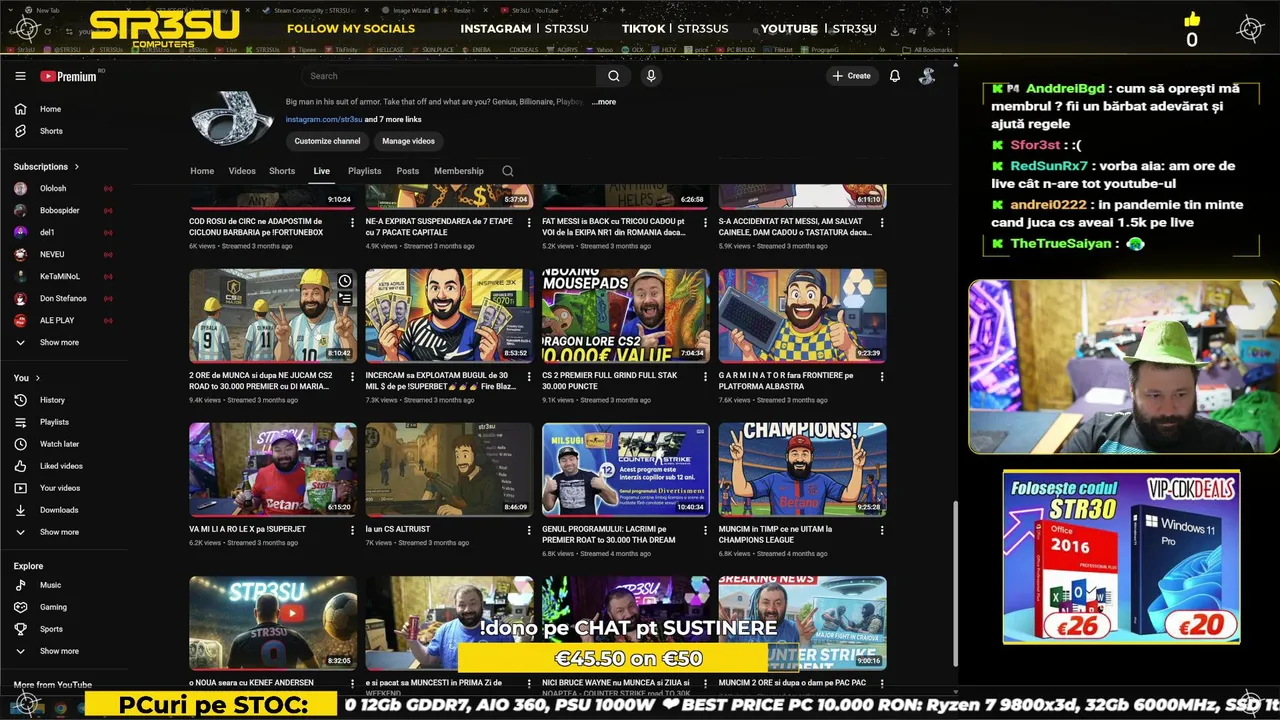Switch to the Image Wizard browser tab
This screenshot has height=720, width=1280.
434,10
